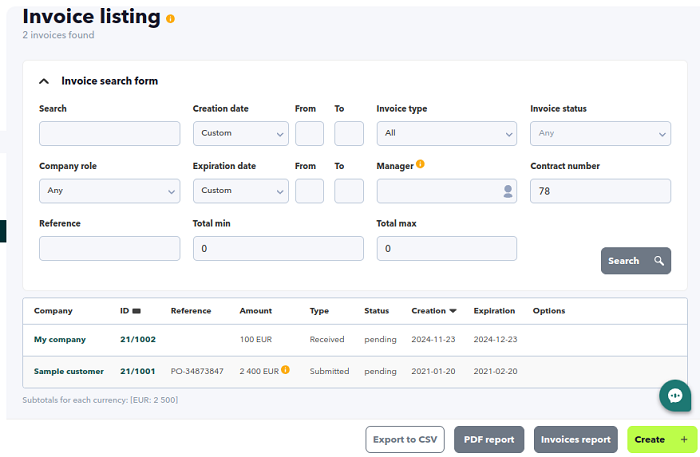The width and height of the screenshot is (700, 457).
Task: Click the Search button with magnifier
Action: 636,261
